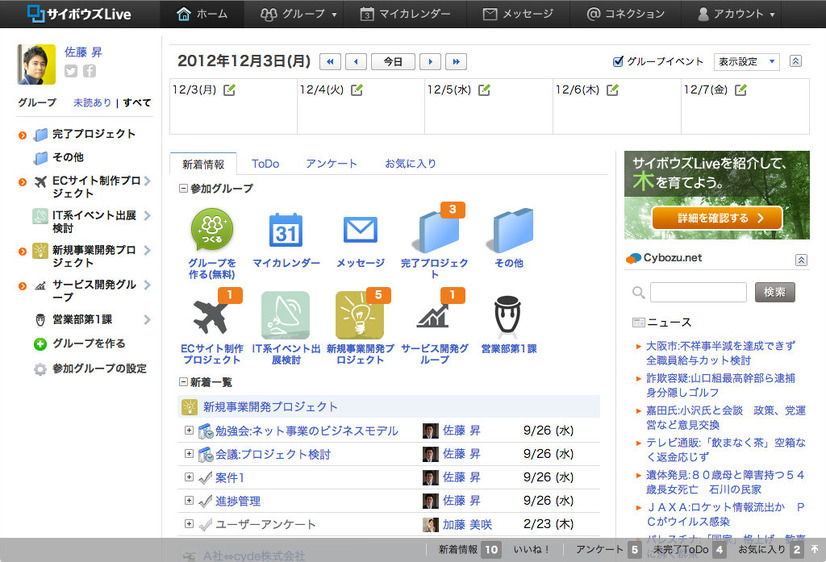This screenshot has width=826, height=562.
Task: Click the scroll-to-top arrow in bottom bar
Action: 815,549
